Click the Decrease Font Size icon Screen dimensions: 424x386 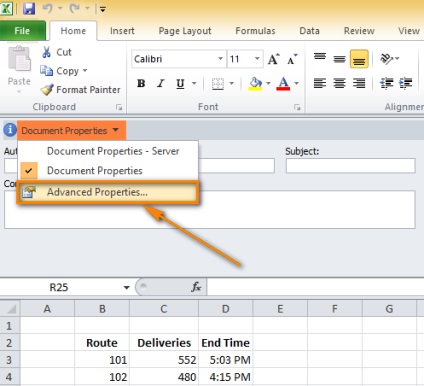coord(292,59)
